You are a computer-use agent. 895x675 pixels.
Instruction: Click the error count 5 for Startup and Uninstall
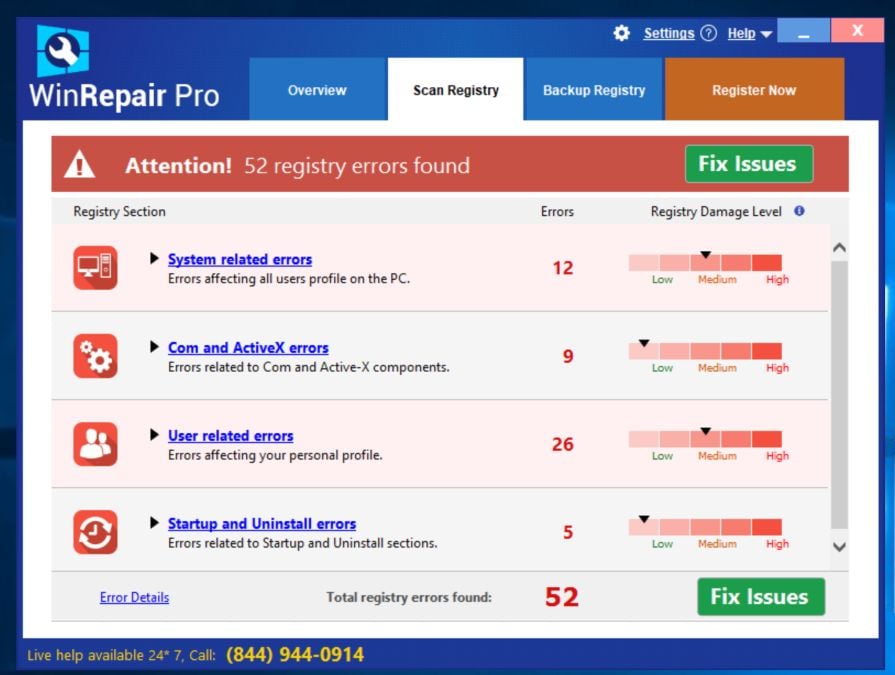[568, 533]
